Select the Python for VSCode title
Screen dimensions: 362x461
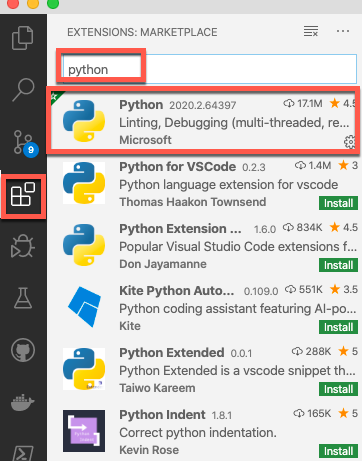pyautogui.click(x=177, y=166)
